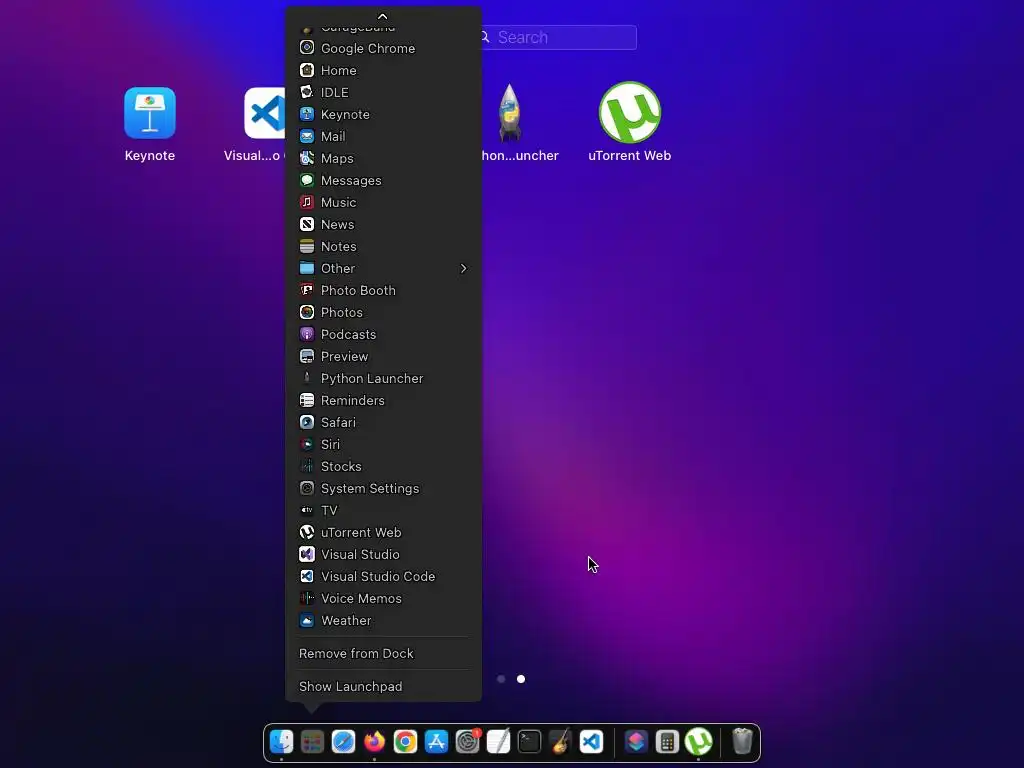Viewport: 1024px width, 768px height.
Task: Open the Trash in the Dock
Action: click(743, 742)
